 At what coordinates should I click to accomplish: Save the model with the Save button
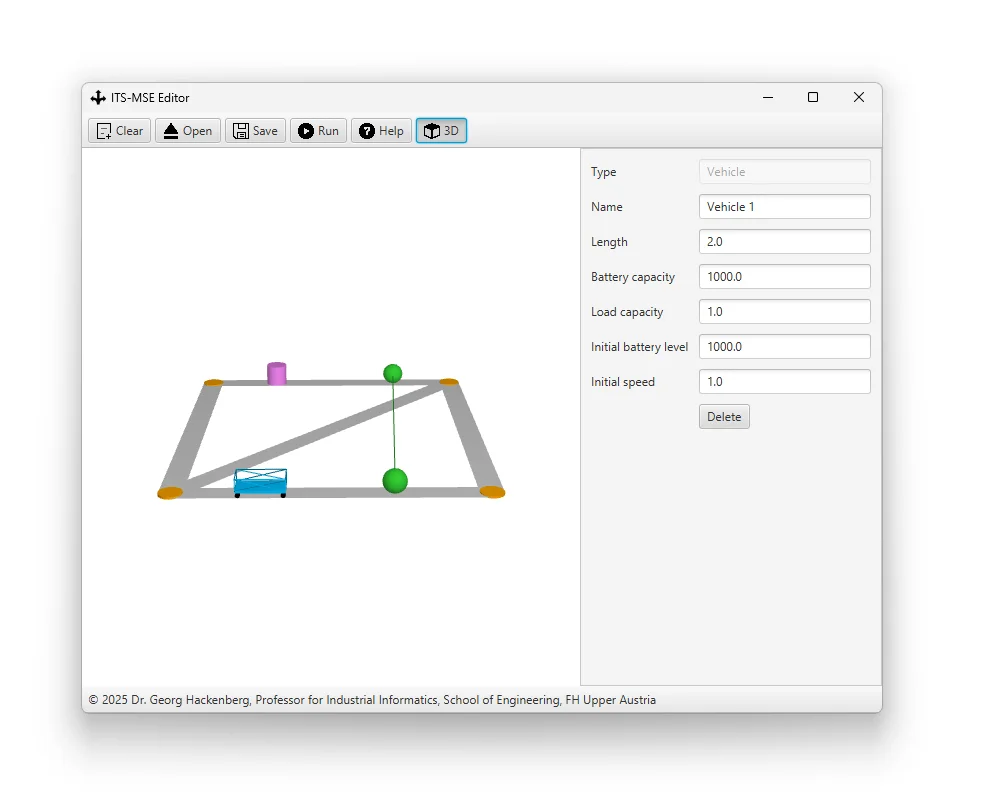tap(256, 131)
